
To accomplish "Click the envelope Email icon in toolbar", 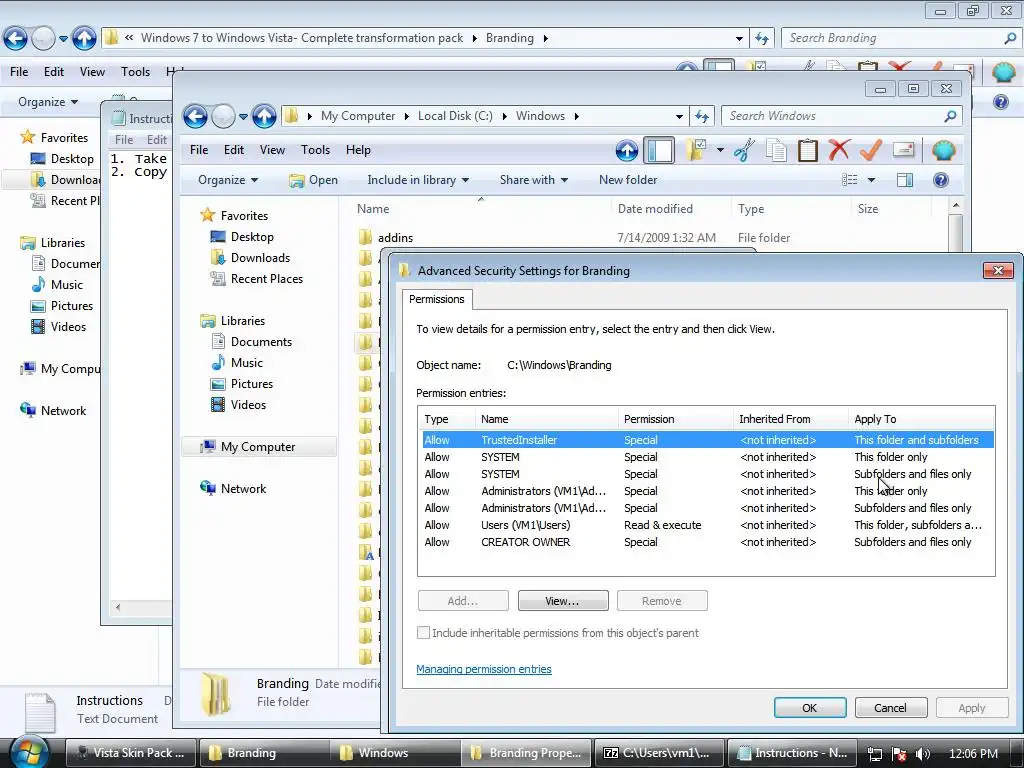I will pyautogui.click(x=903, y=150).
